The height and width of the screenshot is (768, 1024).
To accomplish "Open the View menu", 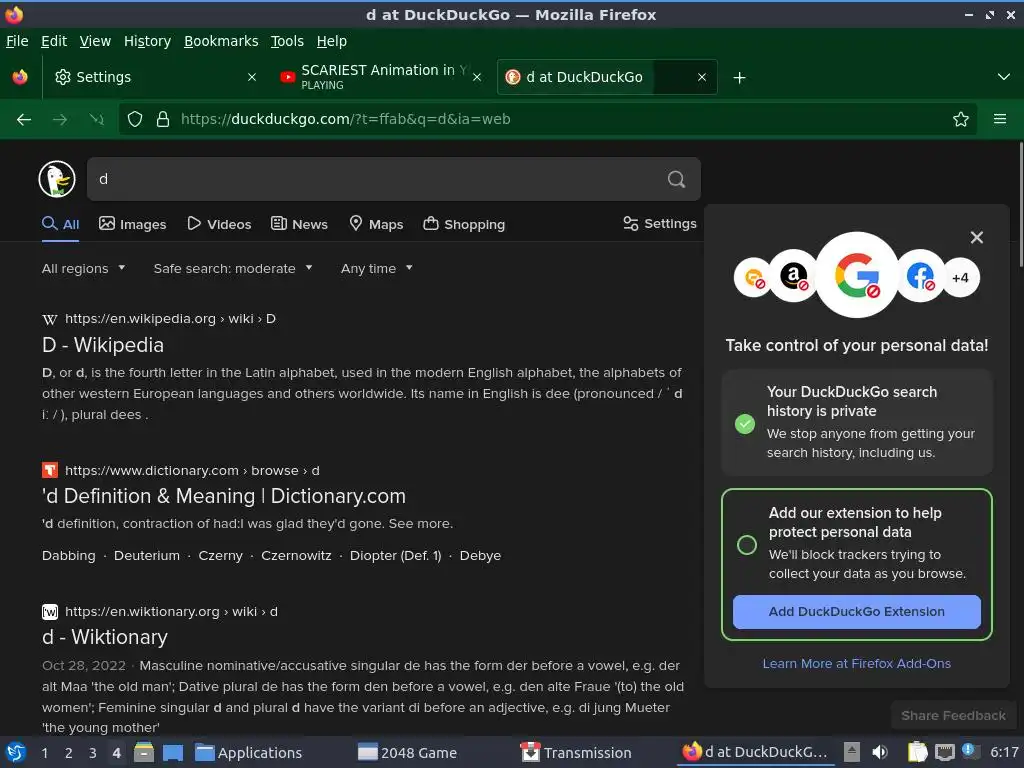I will [95, 41].
